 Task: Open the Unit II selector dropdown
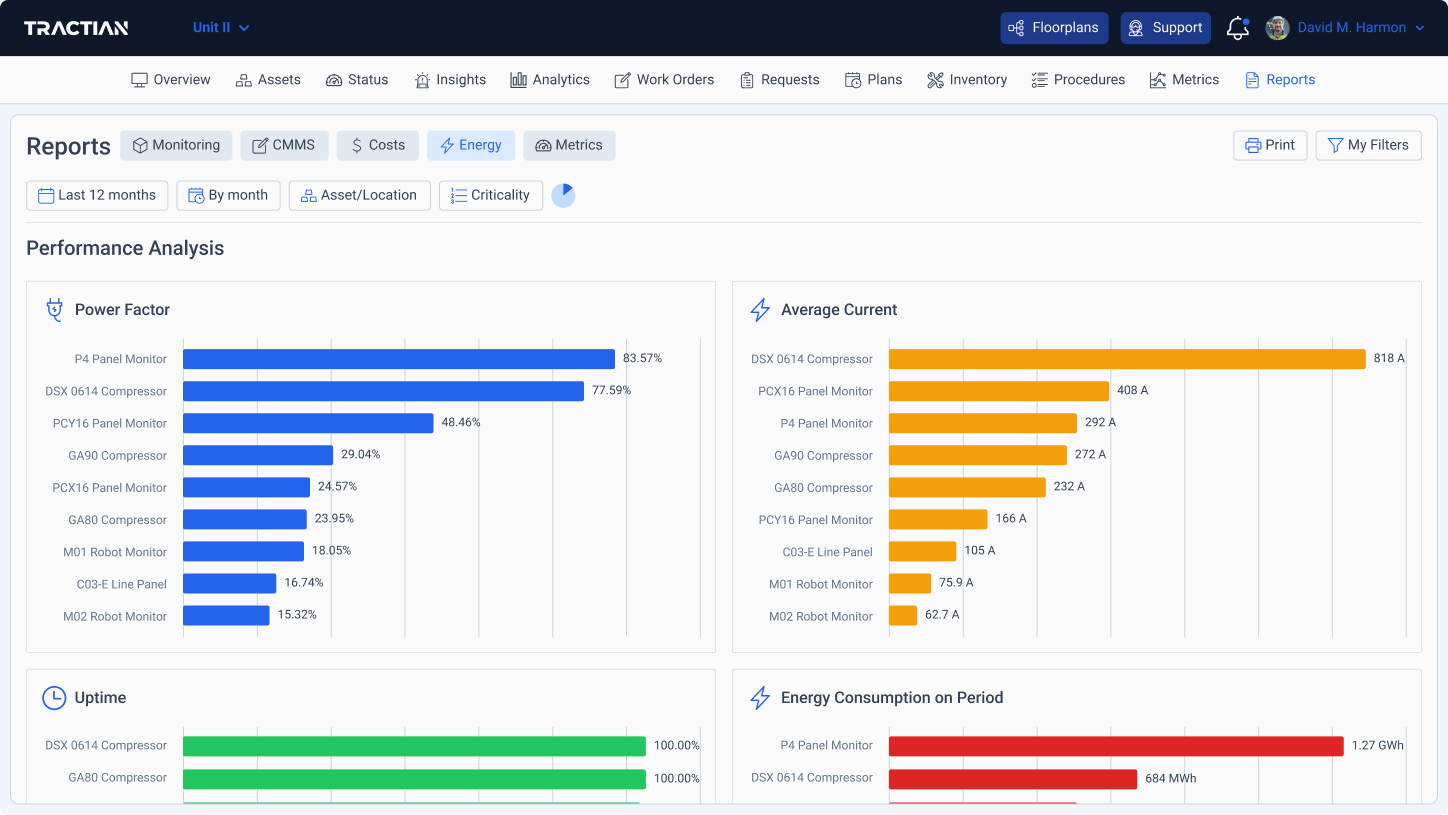tap(220, 27)
